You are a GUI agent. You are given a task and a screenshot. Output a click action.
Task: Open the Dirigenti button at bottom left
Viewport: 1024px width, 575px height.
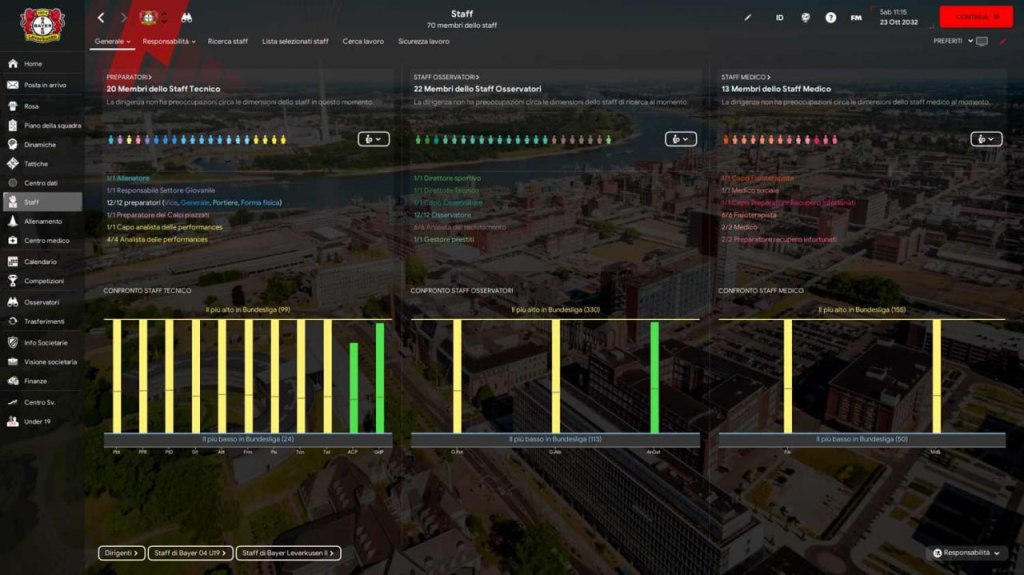click(x=120, y=553)
